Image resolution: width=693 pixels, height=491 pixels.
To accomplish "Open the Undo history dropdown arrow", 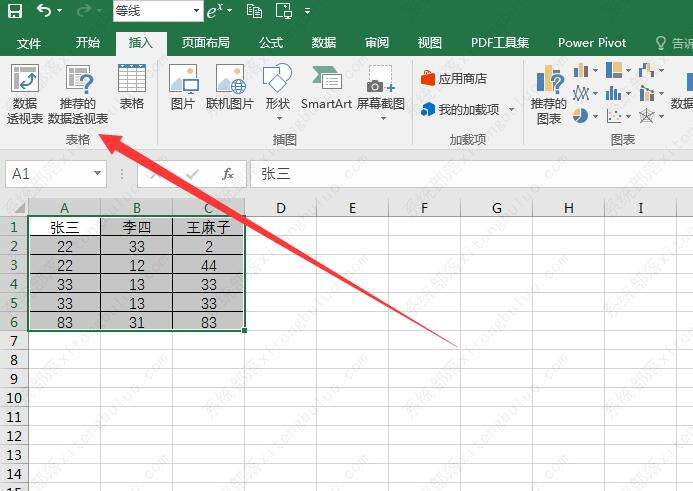I will (x=60, y=11).
